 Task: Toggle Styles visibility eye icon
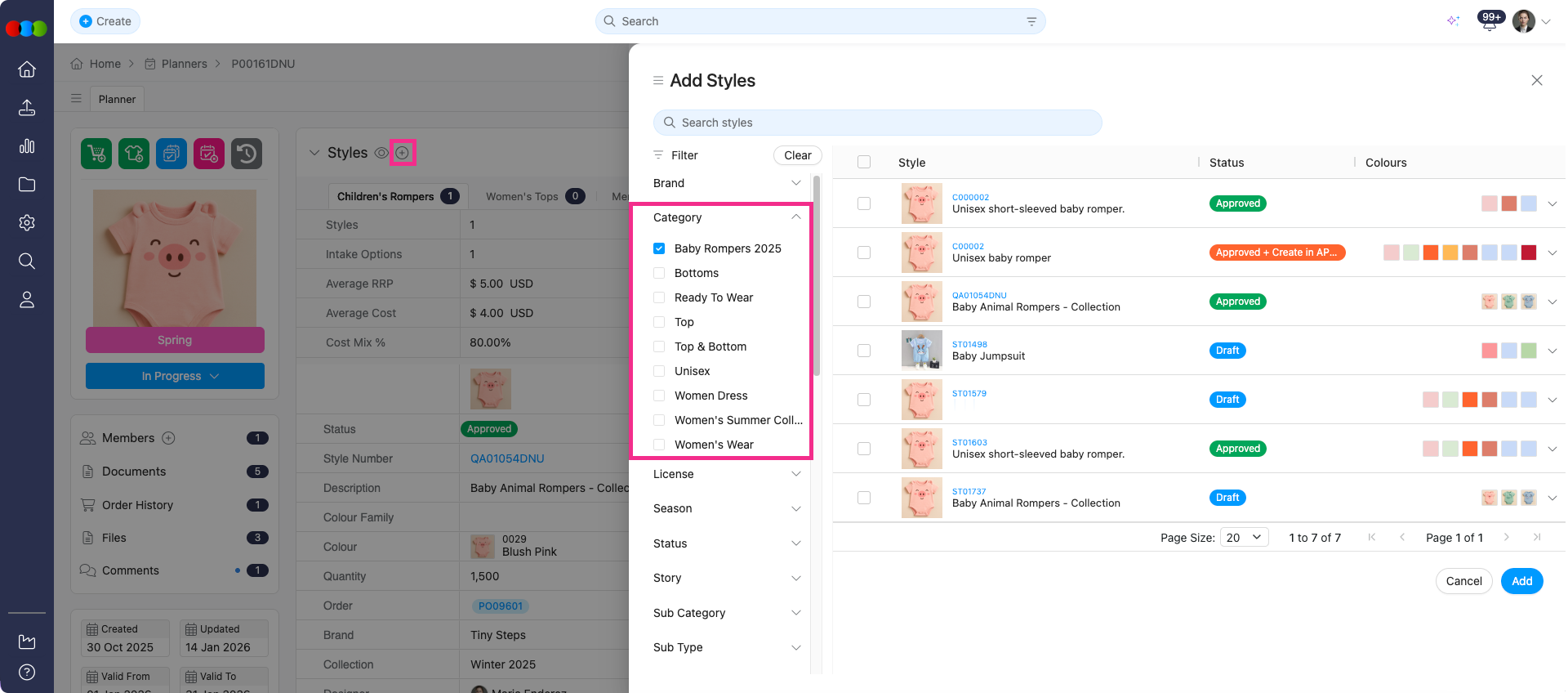381,153
